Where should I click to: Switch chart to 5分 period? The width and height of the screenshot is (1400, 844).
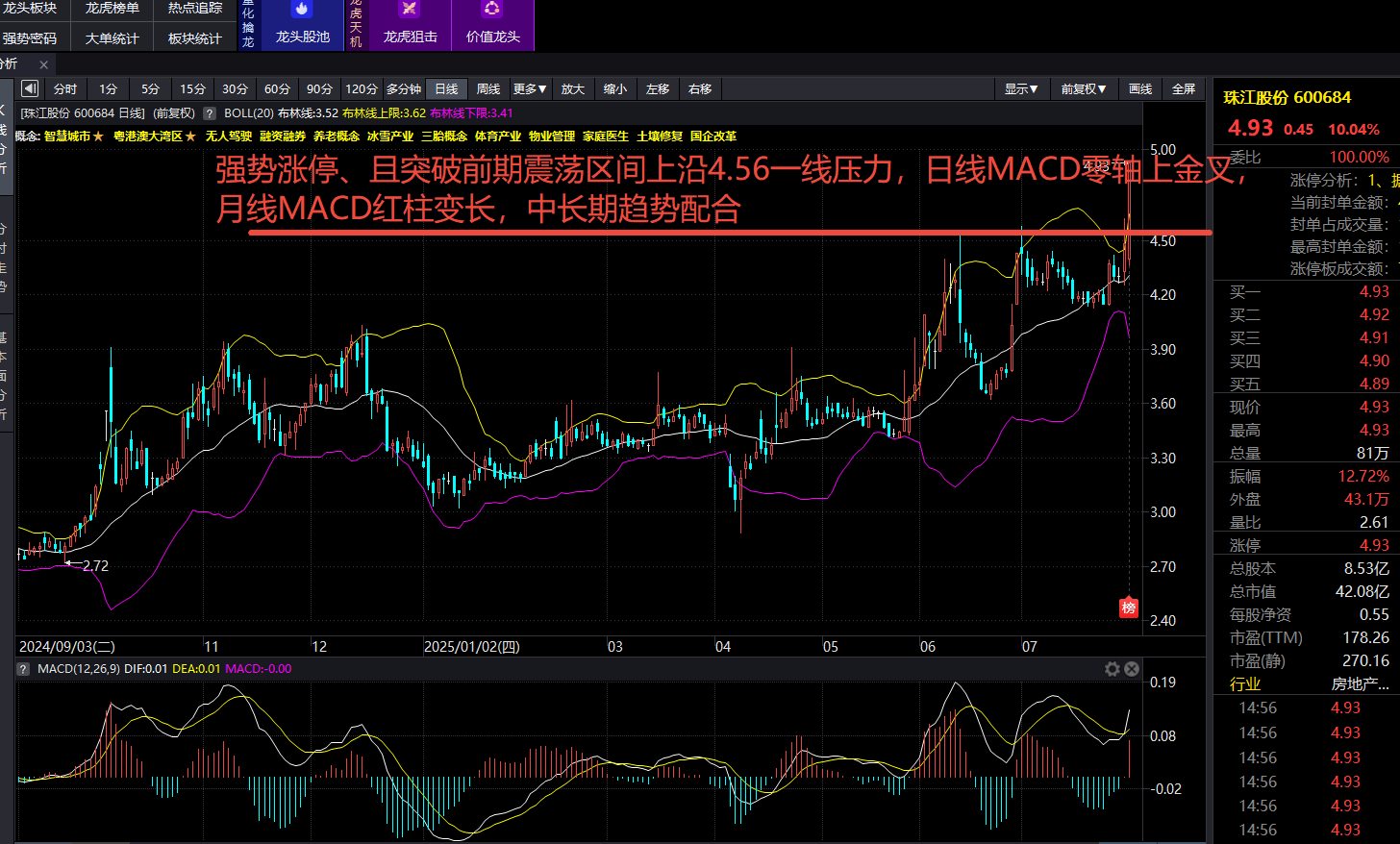pyautogui.click(x=150, y=89)
